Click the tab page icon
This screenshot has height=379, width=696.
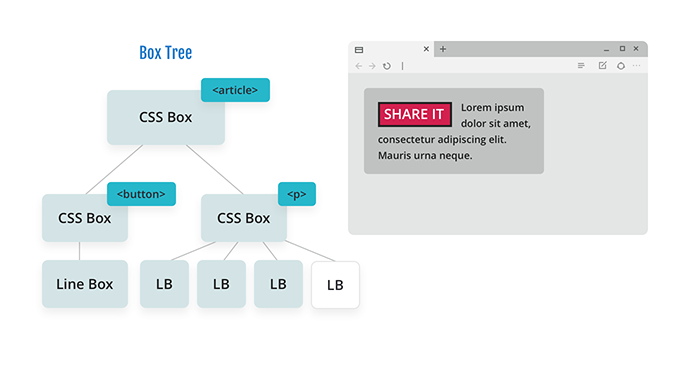pyautogui.click(x=359, y=50)
